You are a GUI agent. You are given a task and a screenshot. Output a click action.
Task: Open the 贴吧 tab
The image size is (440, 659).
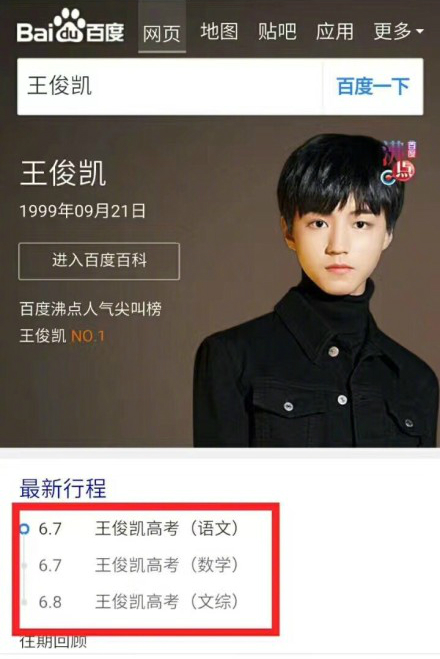tap(277, 32)
